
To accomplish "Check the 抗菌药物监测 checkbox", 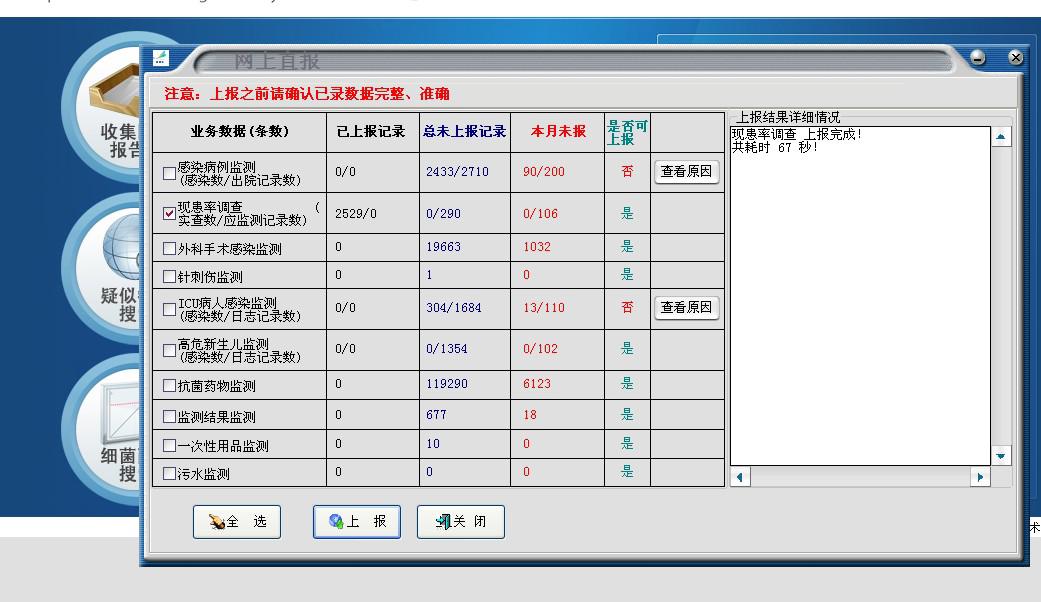I will (x=168, y=384).
